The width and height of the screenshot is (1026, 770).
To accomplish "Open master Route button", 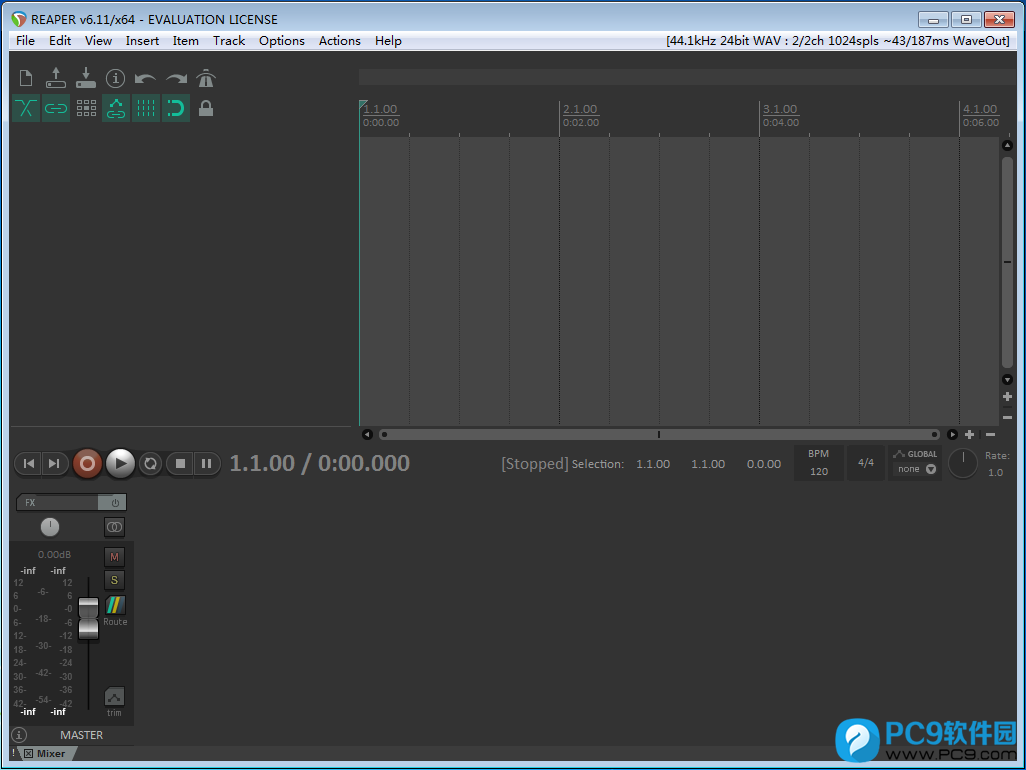I will click(x=115, y=605).
